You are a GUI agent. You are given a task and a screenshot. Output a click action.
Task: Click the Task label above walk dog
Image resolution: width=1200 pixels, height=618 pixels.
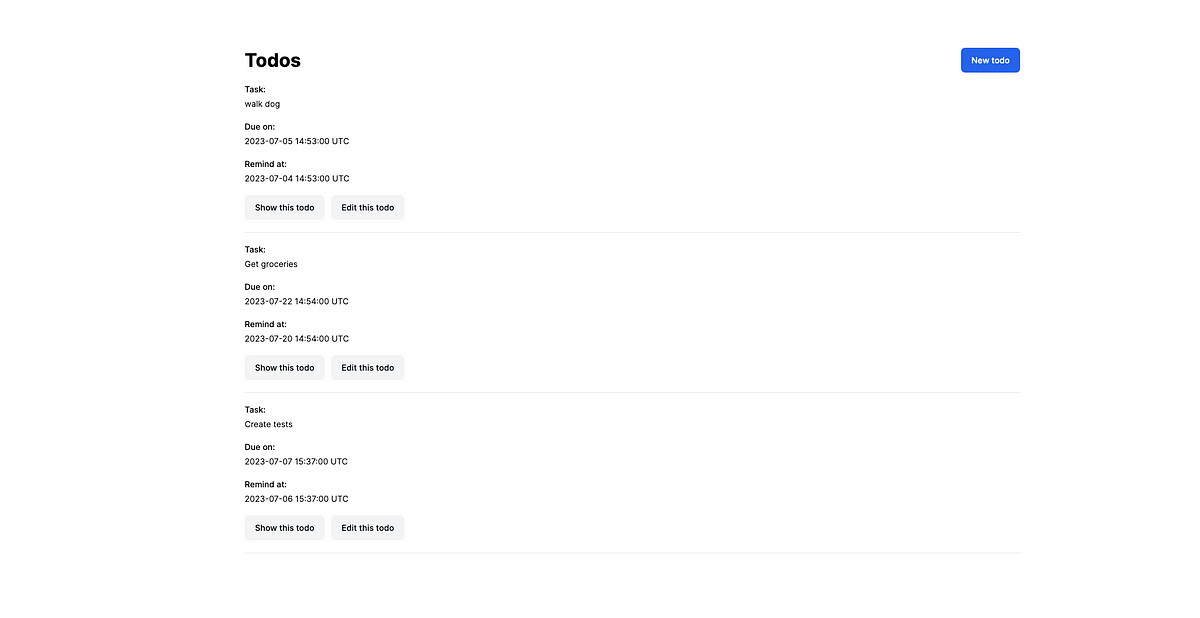255,89
